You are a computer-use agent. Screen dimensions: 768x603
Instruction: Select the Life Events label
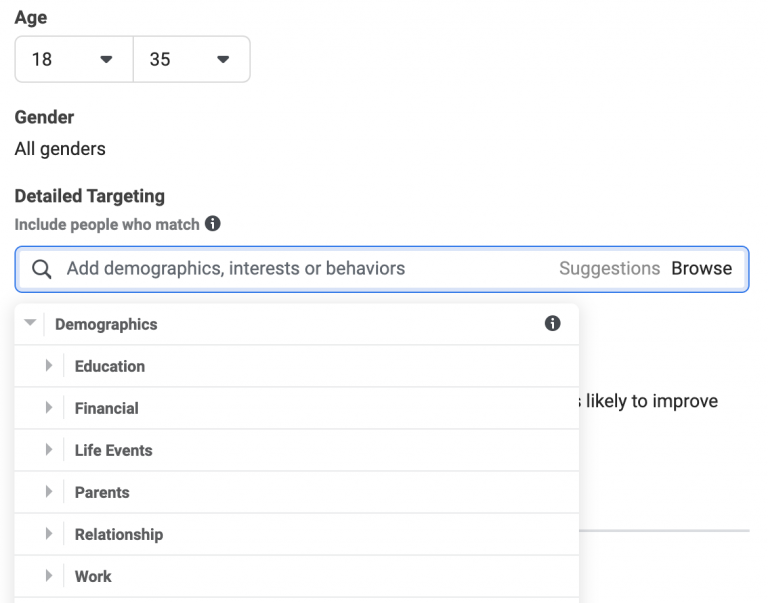point(113,450)
